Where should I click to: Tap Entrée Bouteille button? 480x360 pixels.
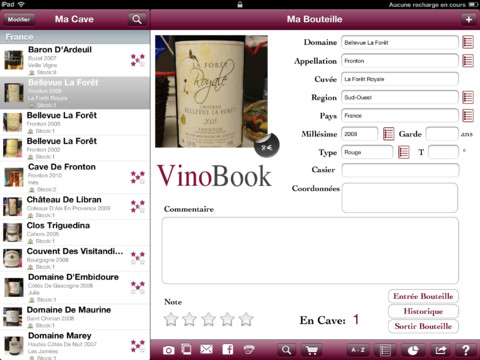coord(423,296)
